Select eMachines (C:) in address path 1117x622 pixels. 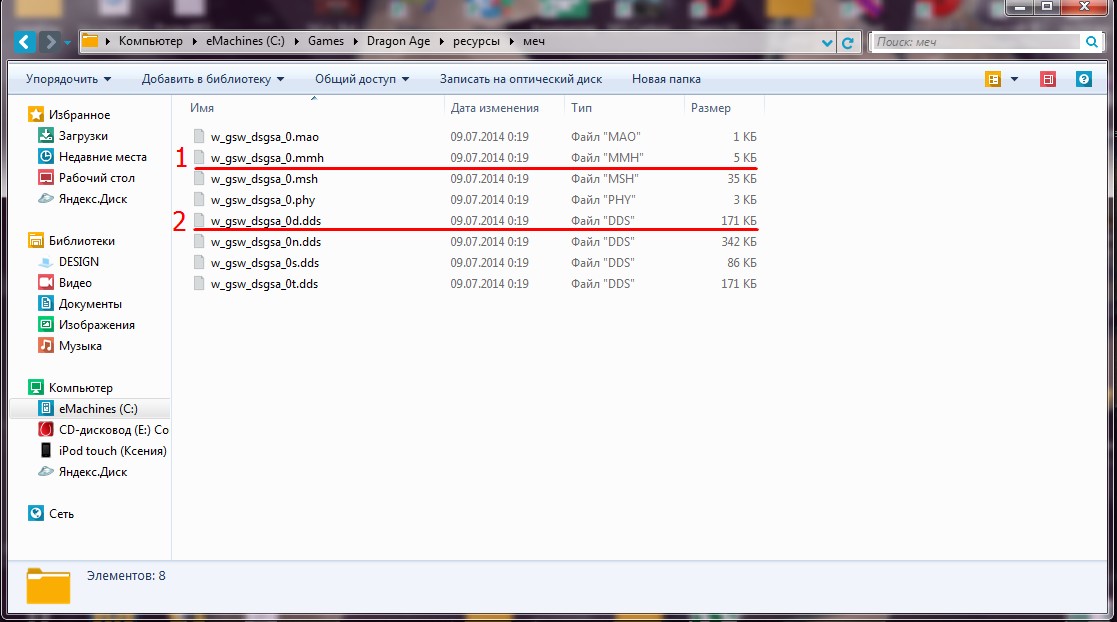[x=245, y=41]
